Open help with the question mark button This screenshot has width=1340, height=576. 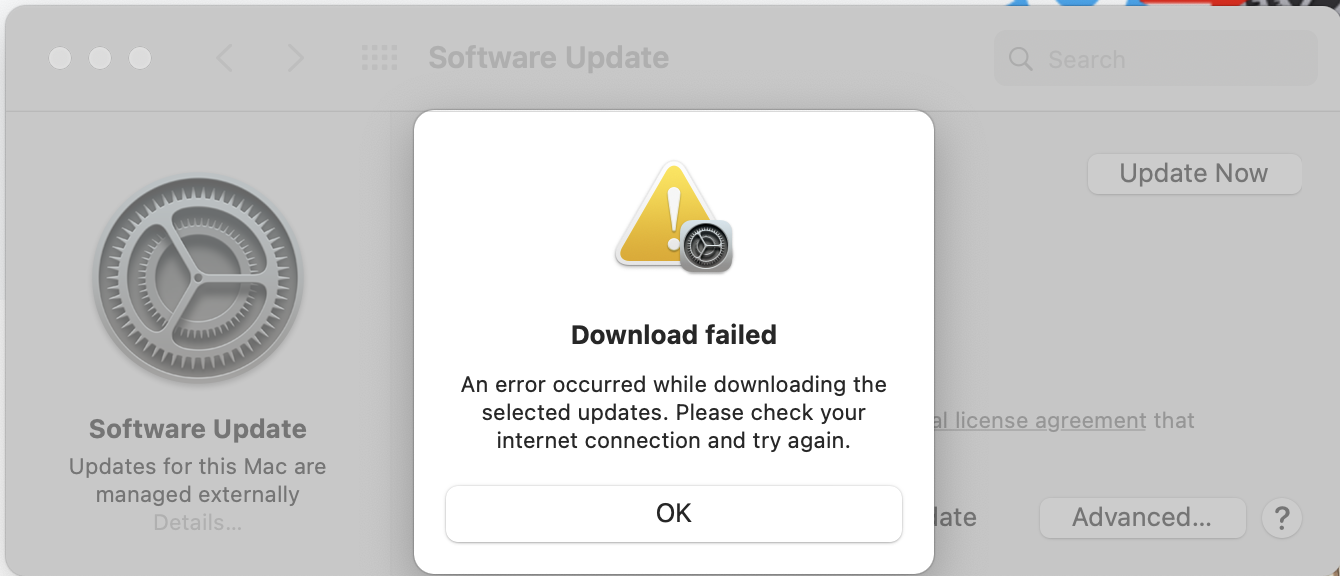click(1282, 518)
